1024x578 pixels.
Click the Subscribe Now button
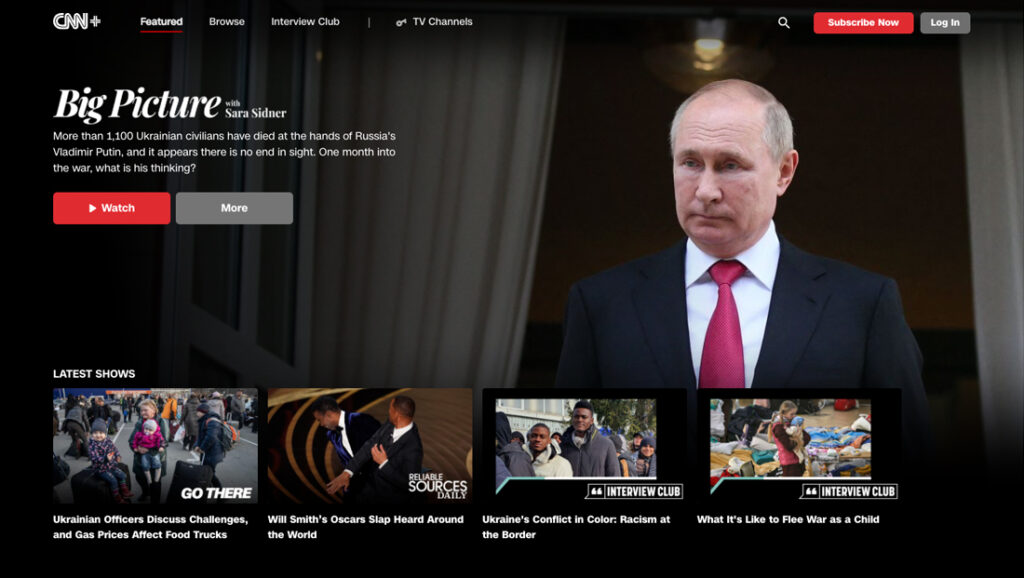coord(862,21)
